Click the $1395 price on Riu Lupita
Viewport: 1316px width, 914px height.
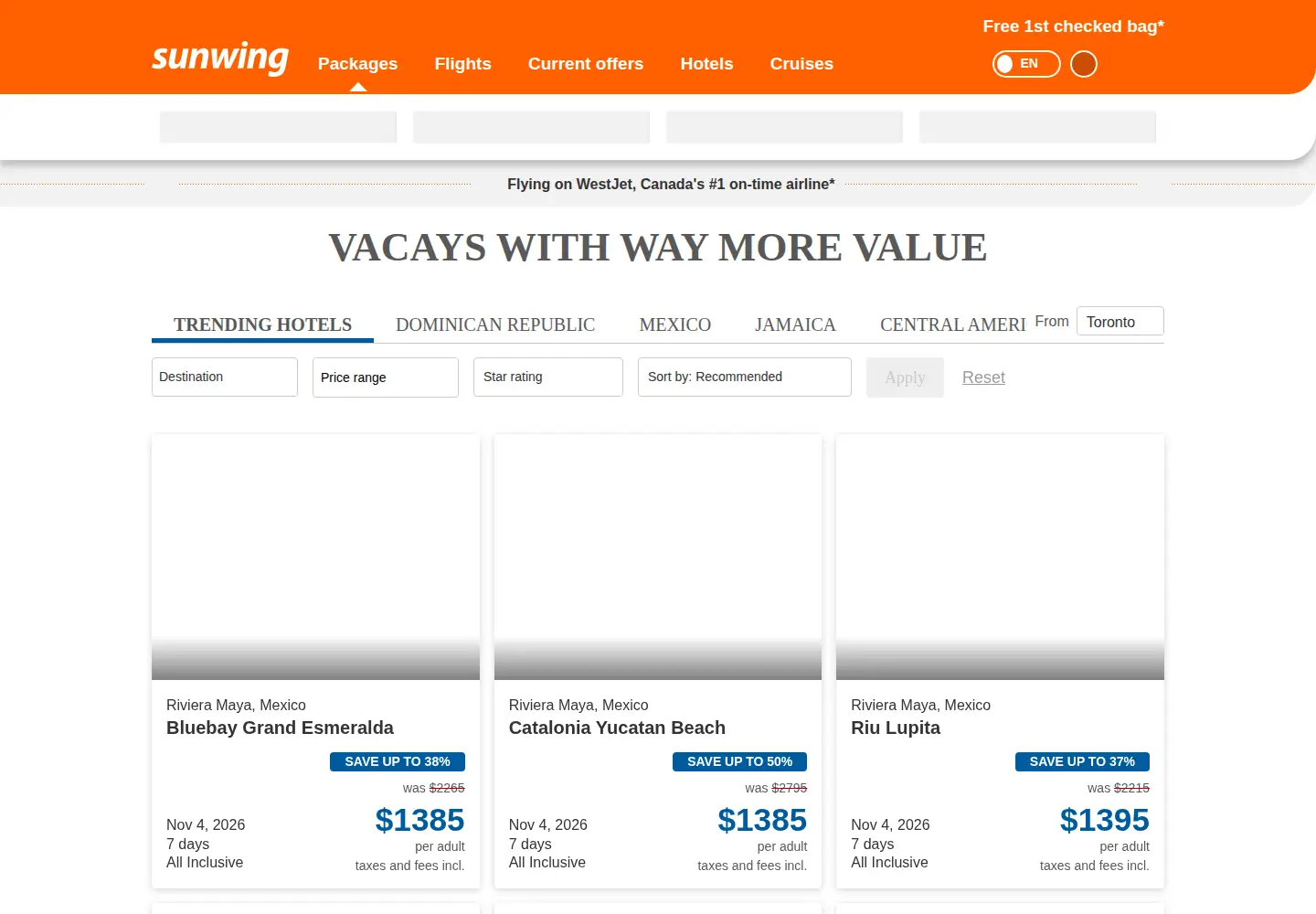coord(1105,820)
